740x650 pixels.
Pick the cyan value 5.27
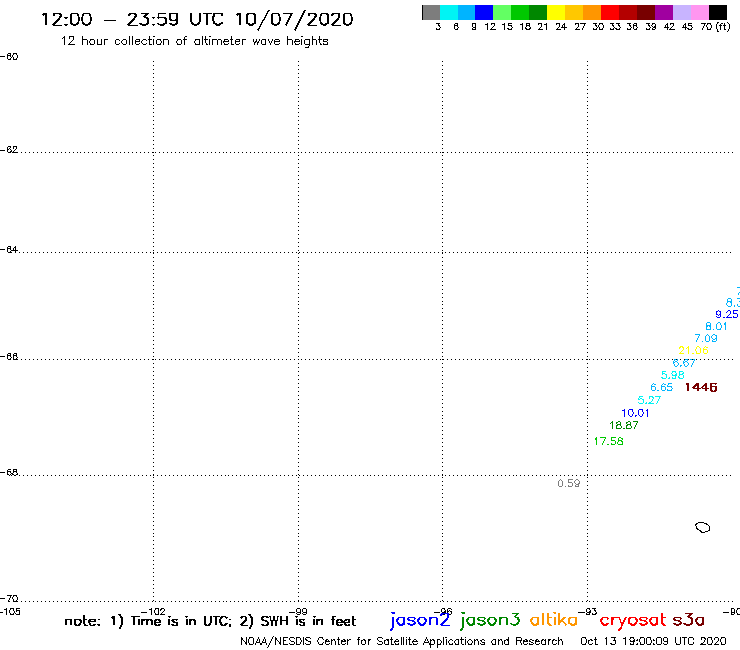649,400
